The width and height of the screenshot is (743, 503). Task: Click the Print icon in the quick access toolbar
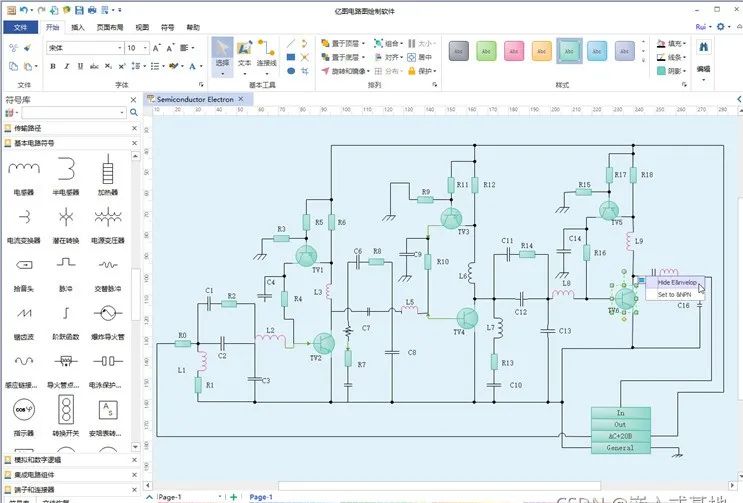pyautogui.click(x=92, y=9)
